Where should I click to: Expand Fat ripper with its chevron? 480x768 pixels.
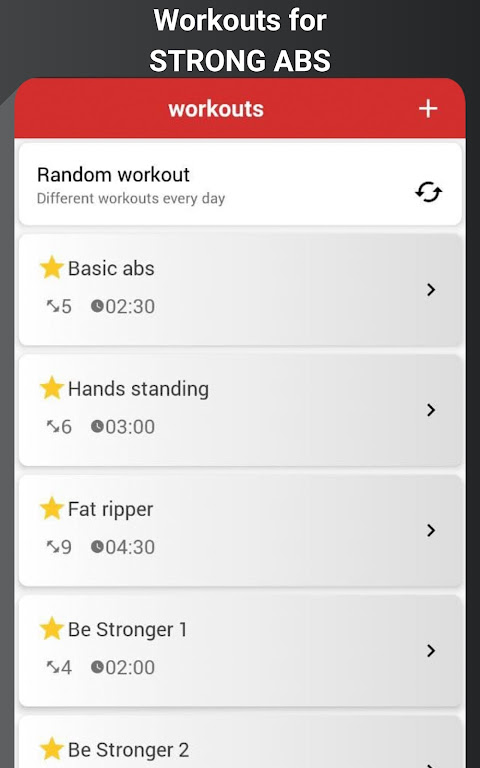pos(431,530)
